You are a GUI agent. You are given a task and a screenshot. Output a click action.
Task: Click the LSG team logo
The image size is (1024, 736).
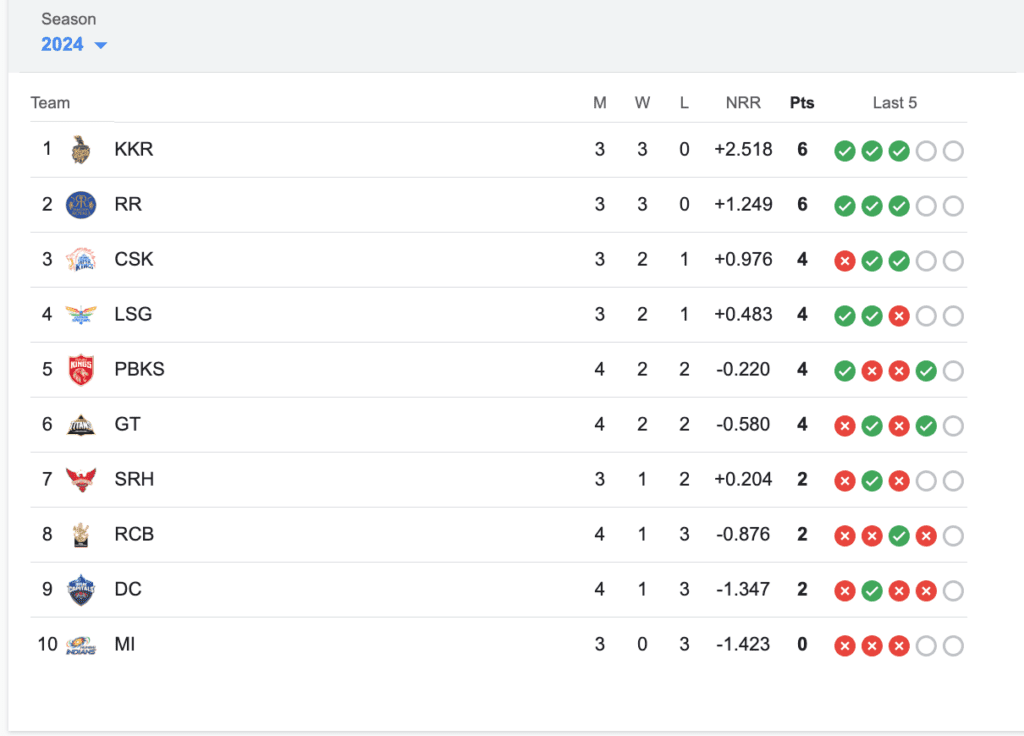pos(79,314)
